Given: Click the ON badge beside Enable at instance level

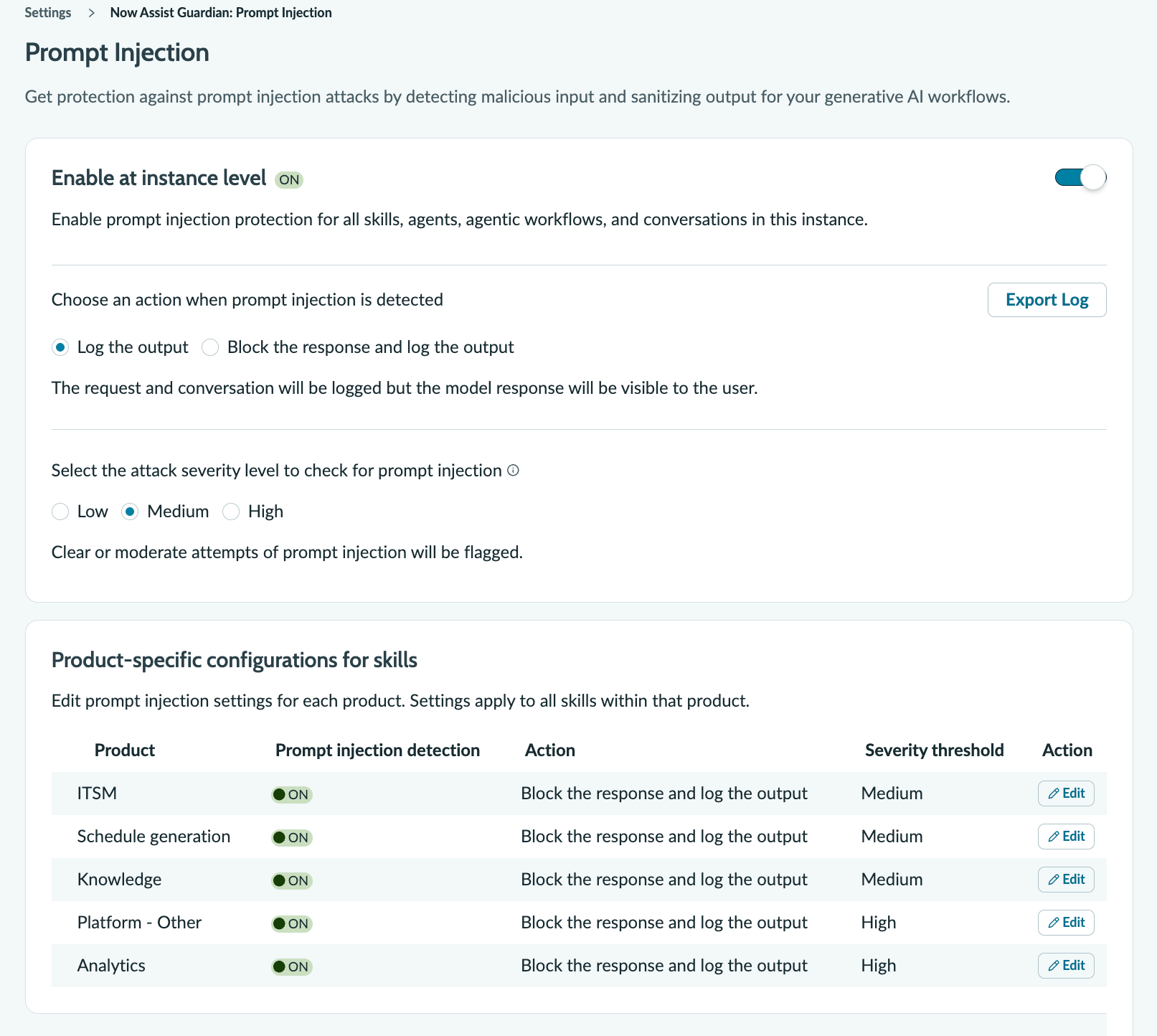Looking at the screenshot, I should click(289, 179).
